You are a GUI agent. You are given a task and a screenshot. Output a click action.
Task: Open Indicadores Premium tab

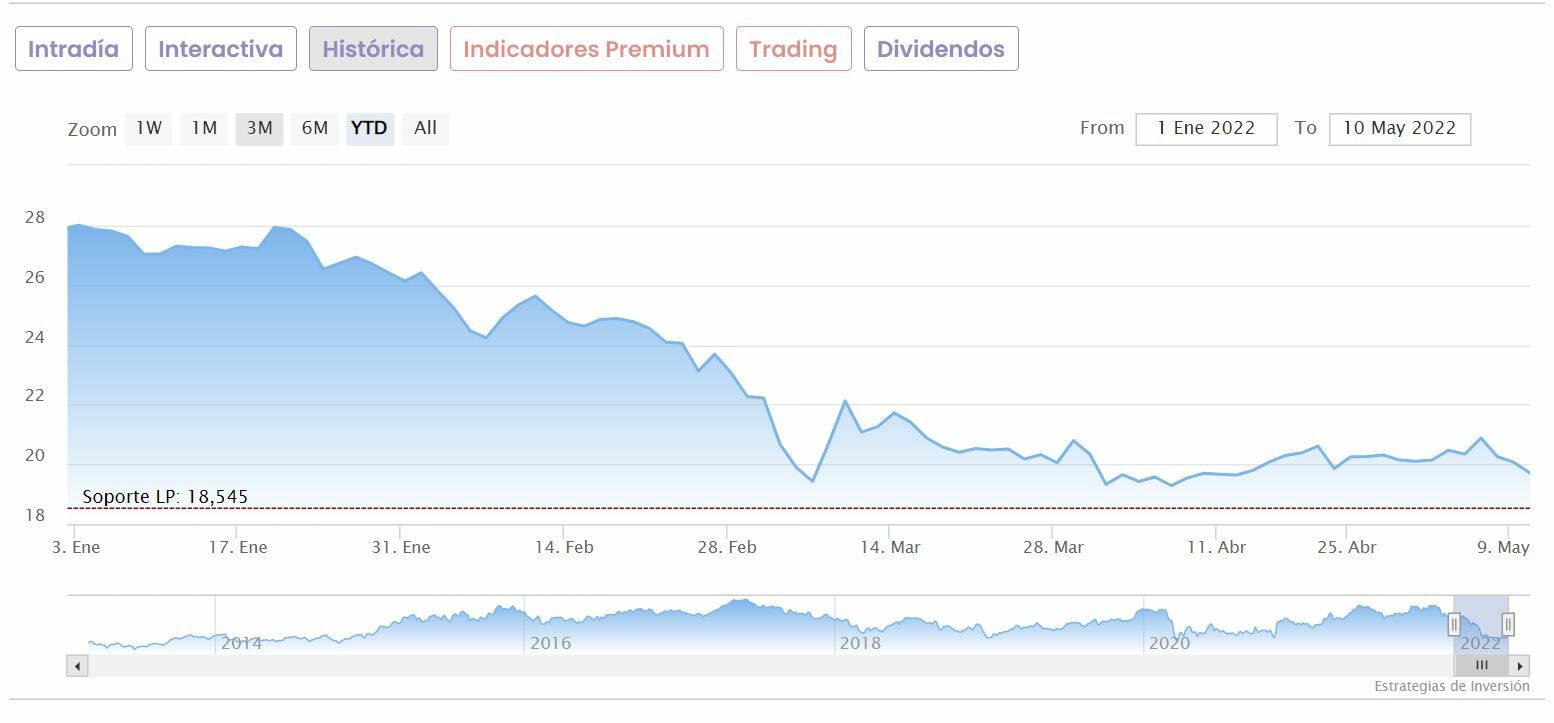tap(586, 49)
